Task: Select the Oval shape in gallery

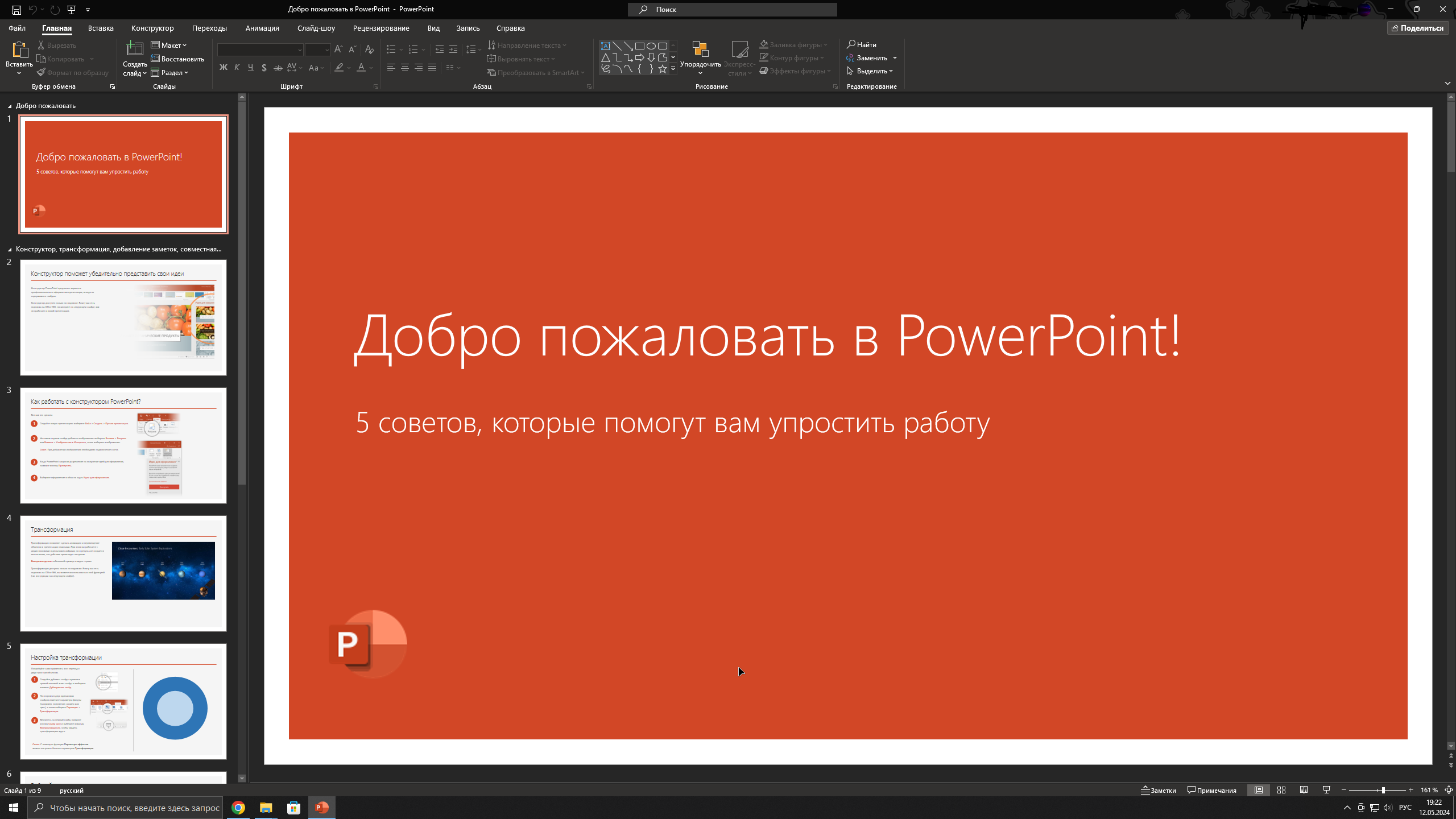Action: [651, 46]
